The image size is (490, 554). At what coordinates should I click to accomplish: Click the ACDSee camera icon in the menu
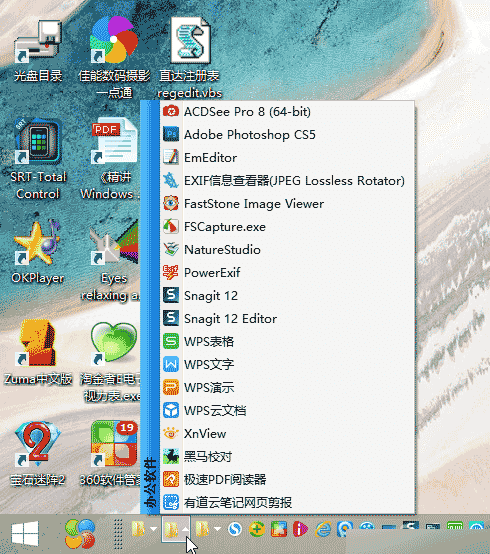pos(171,112)
